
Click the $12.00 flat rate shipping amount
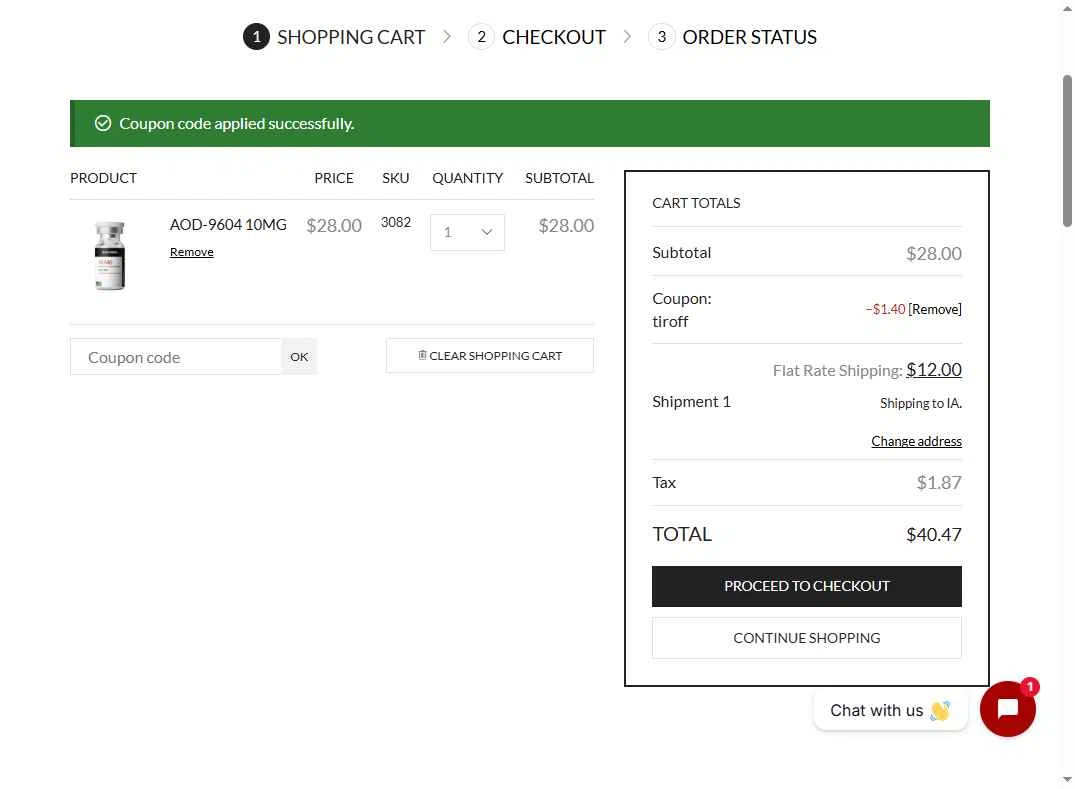[x=934, y=369]
